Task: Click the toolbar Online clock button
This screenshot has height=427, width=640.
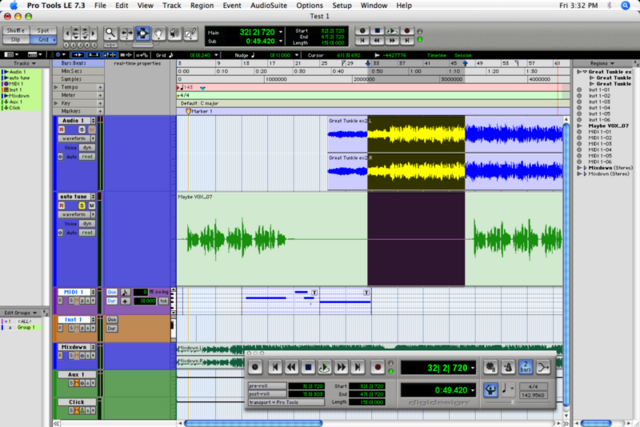Action: [362, 31]
